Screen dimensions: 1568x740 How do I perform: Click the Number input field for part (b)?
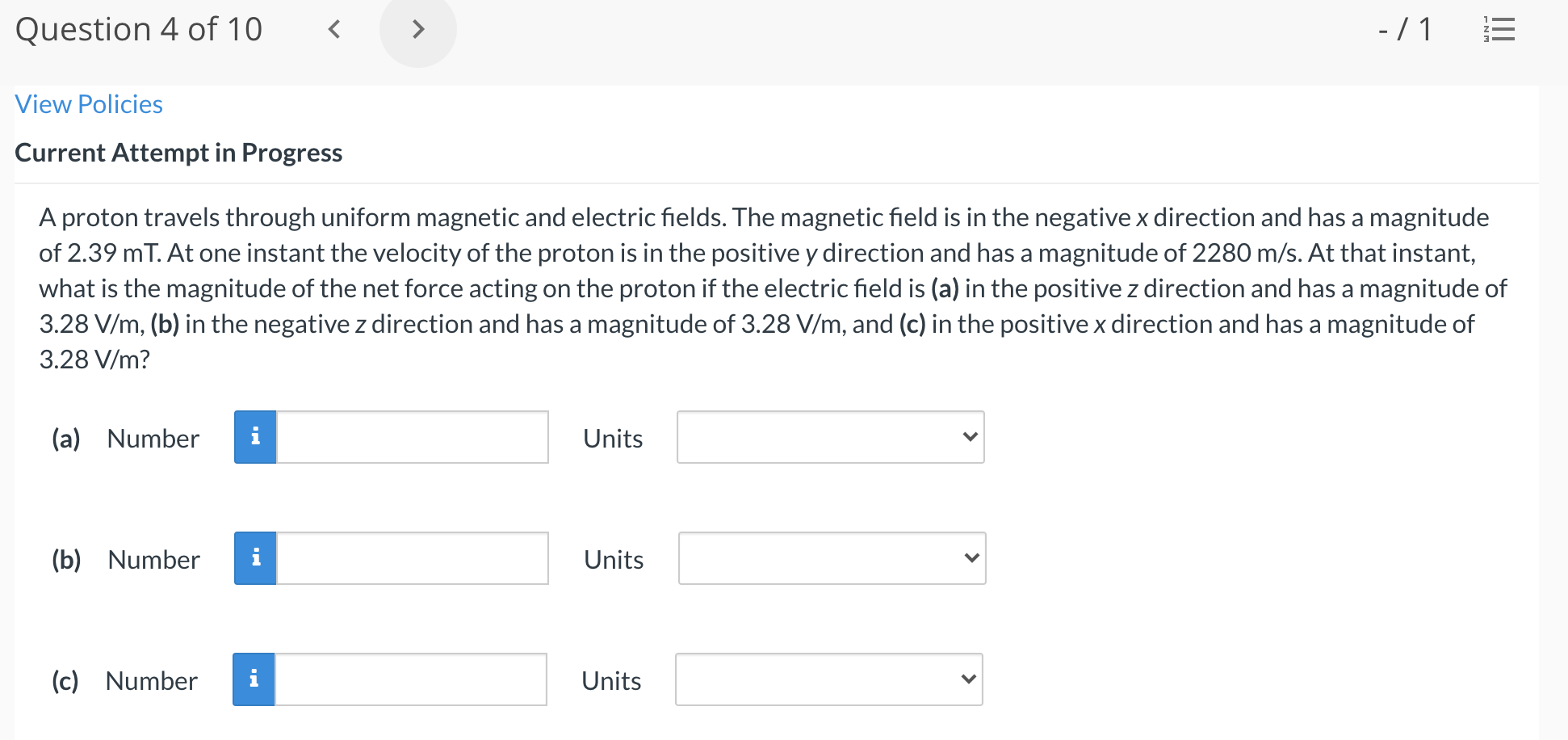[412, 557]
